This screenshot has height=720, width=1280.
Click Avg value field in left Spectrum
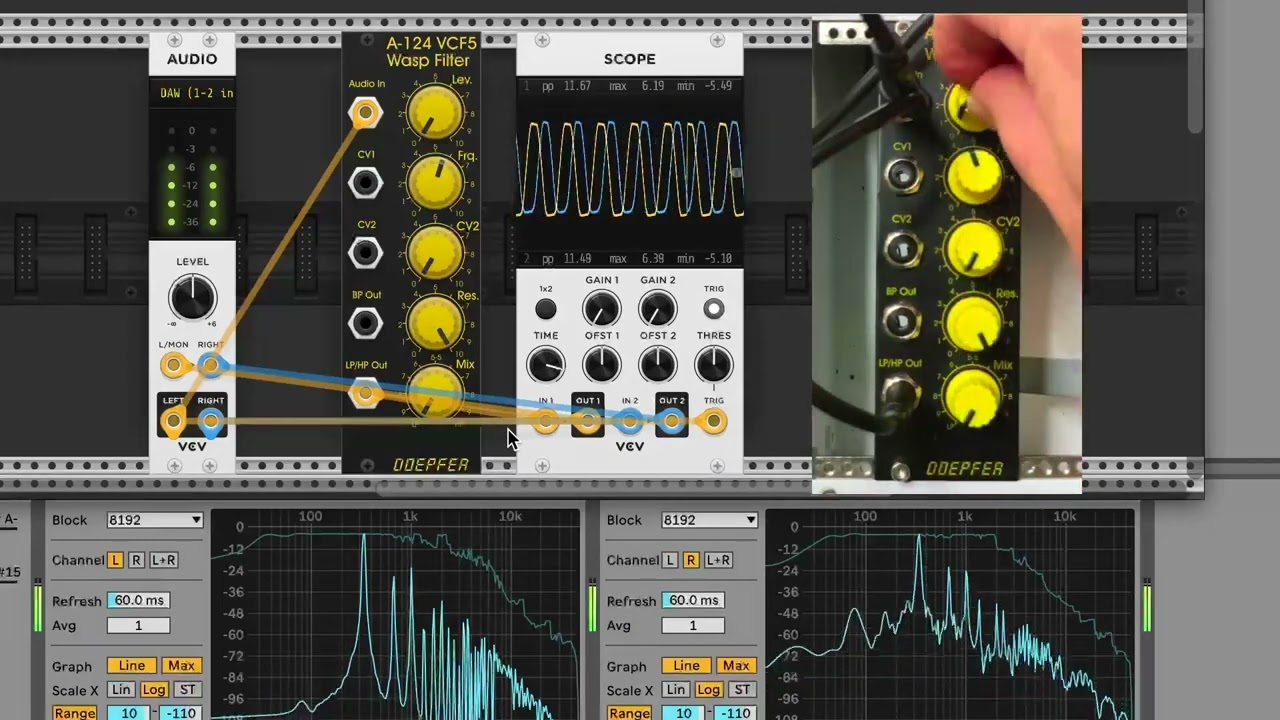click(138, 626)
